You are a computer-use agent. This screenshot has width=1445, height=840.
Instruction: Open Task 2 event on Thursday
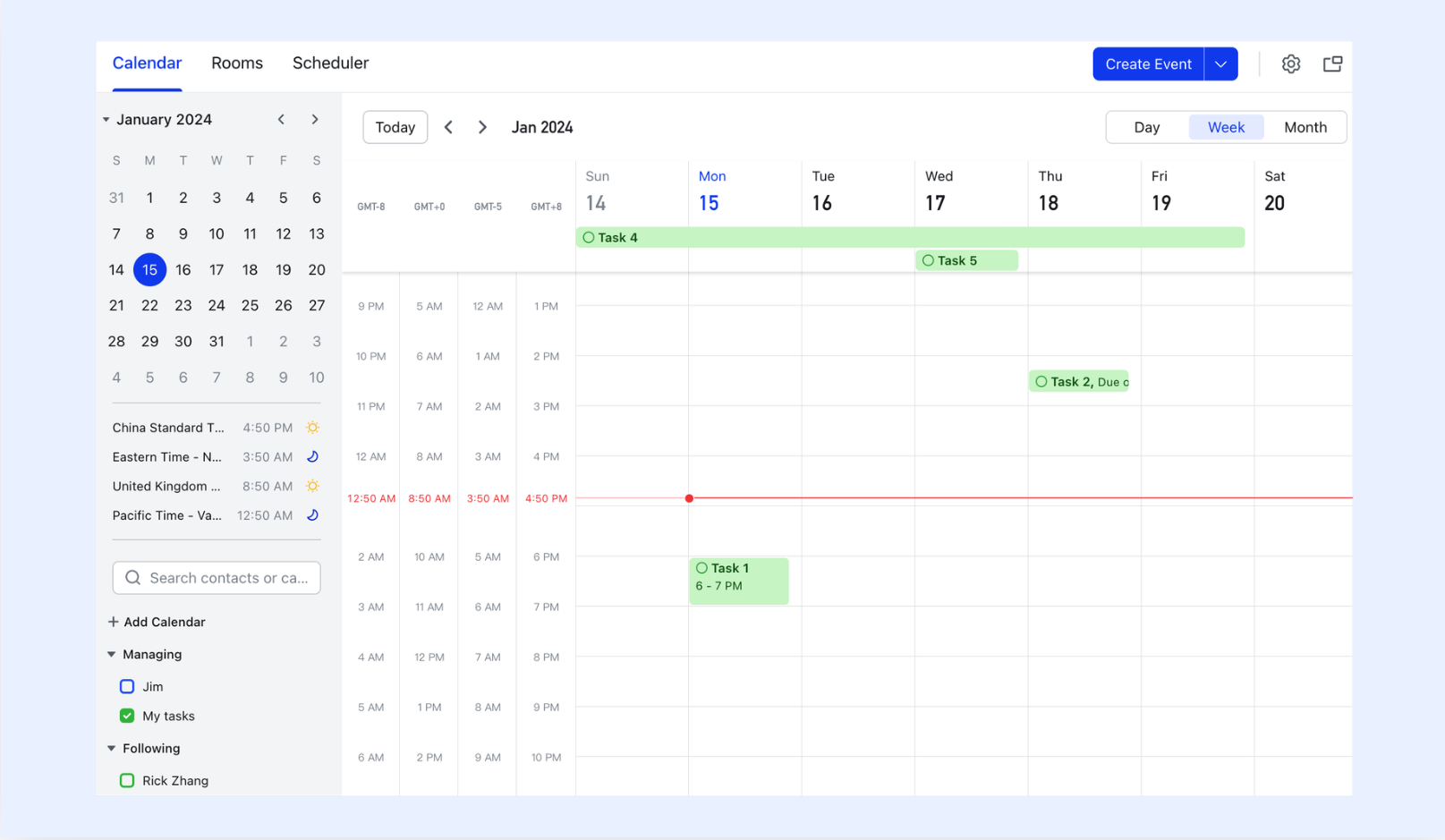tap(1079, 382)
